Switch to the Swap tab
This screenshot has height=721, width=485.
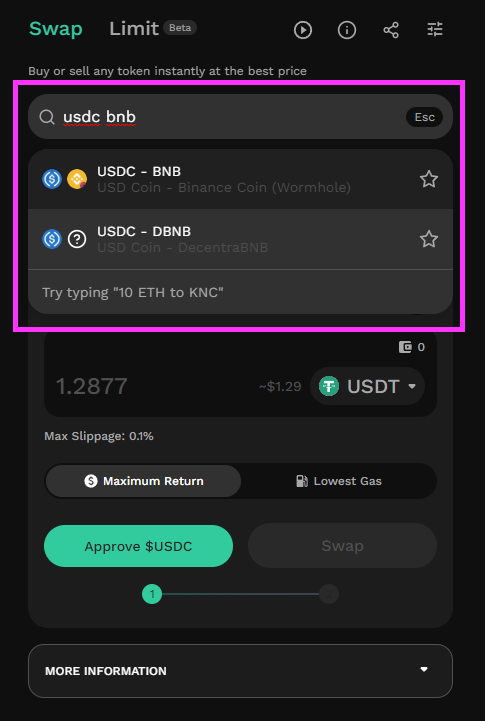click(x=56, y=29)
